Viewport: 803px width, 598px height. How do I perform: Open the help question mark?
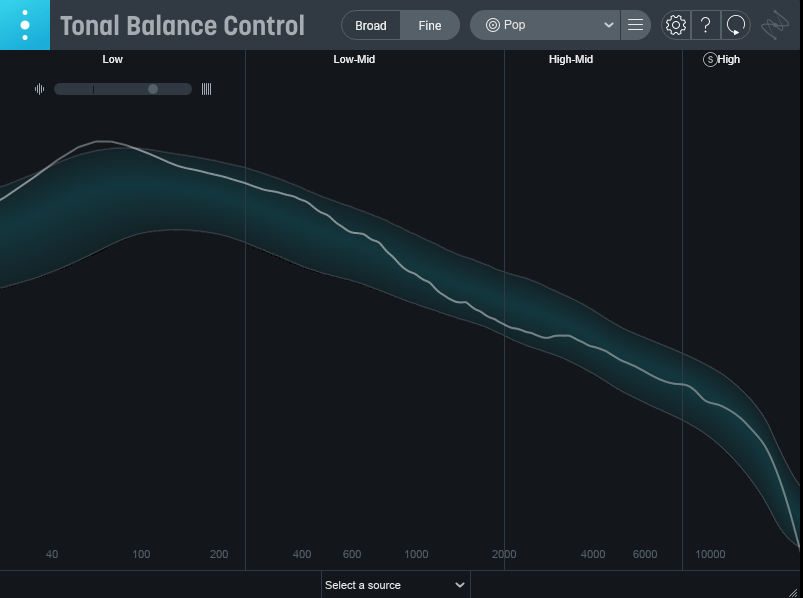706,25
